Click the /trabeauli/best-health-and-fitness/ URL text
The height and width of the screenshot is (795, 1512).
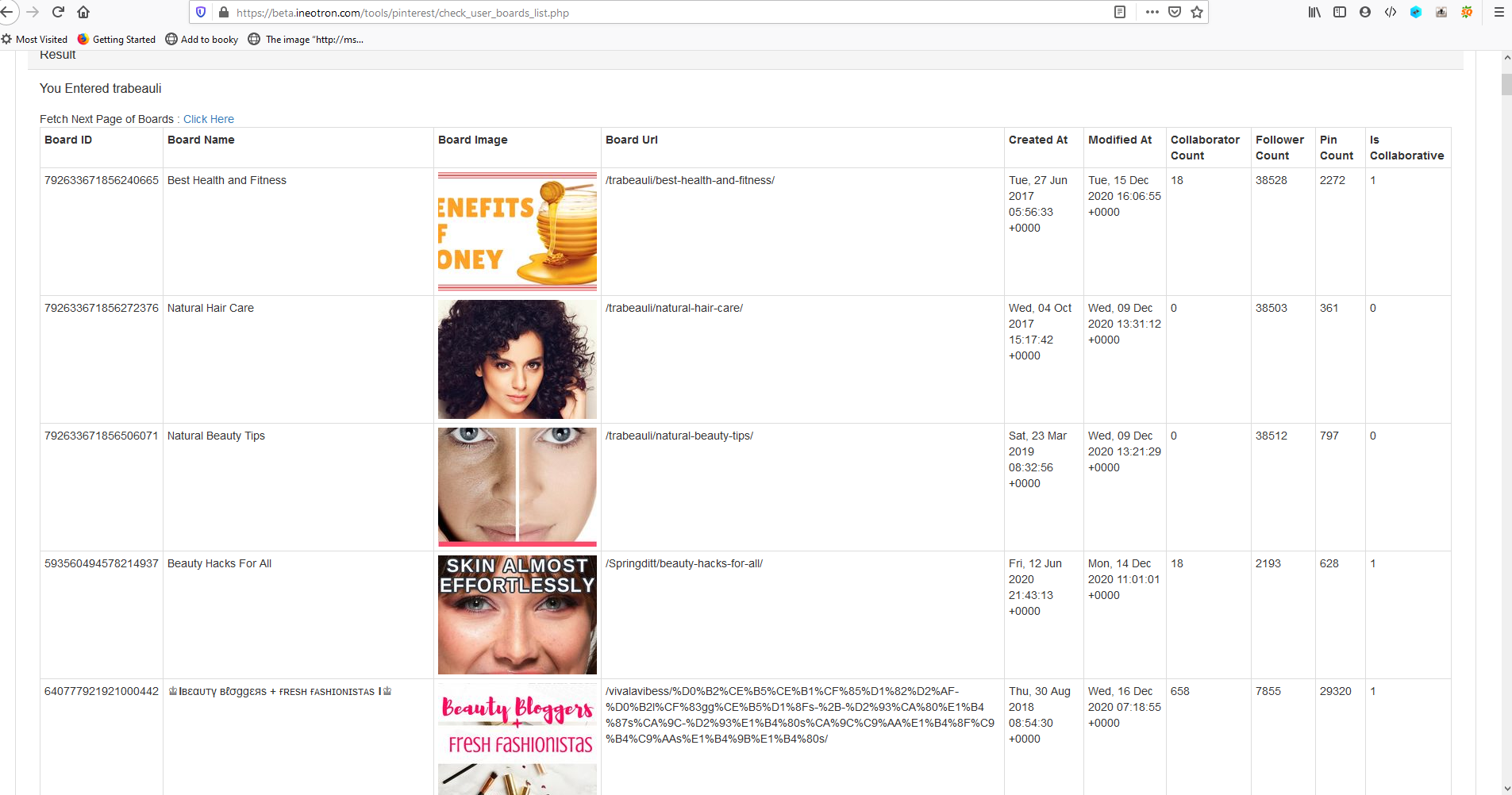click(x=690, y=180)
